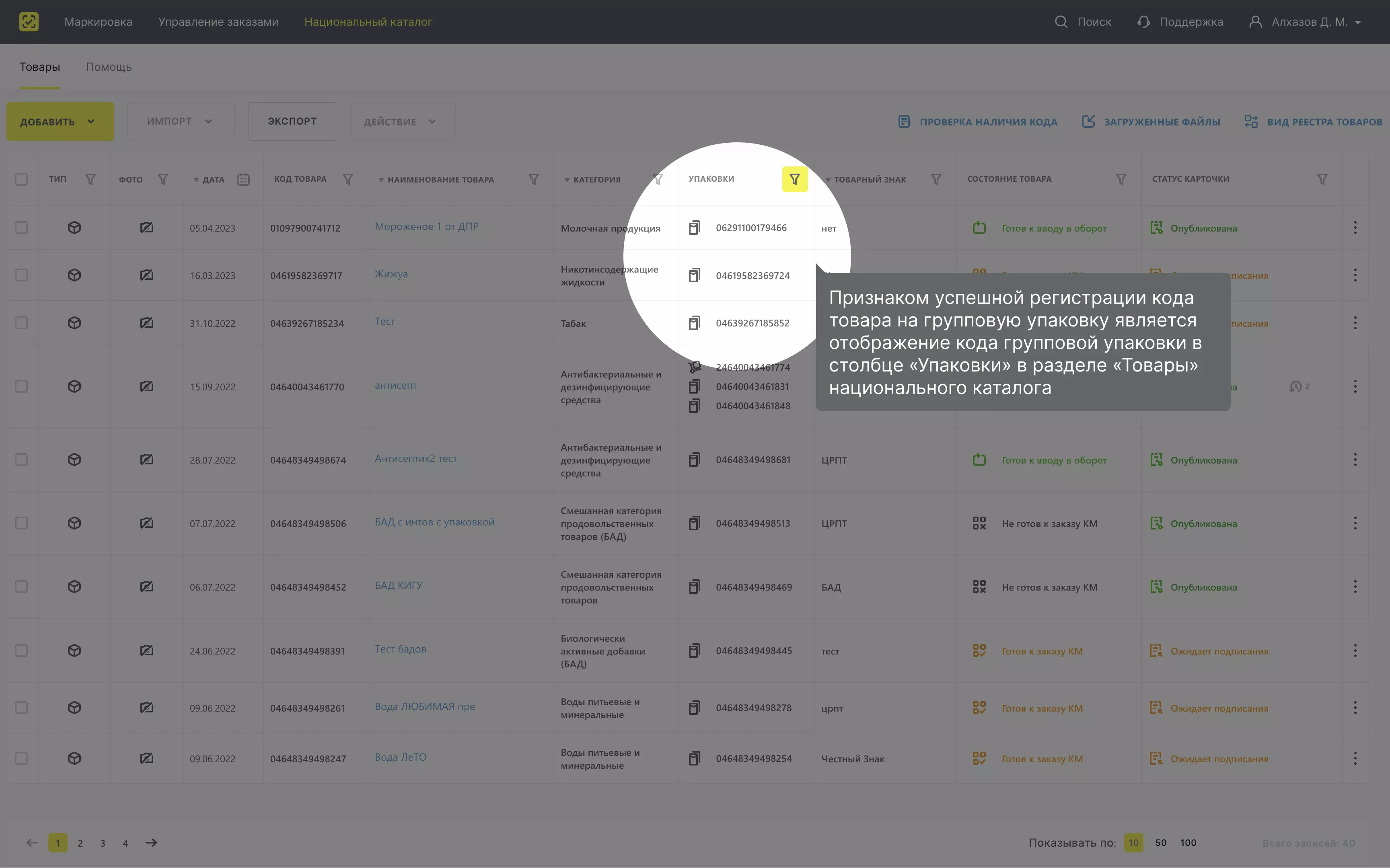Sort by Категория column header
Viewport: 1390px width, 868px height.
(592, 180)
